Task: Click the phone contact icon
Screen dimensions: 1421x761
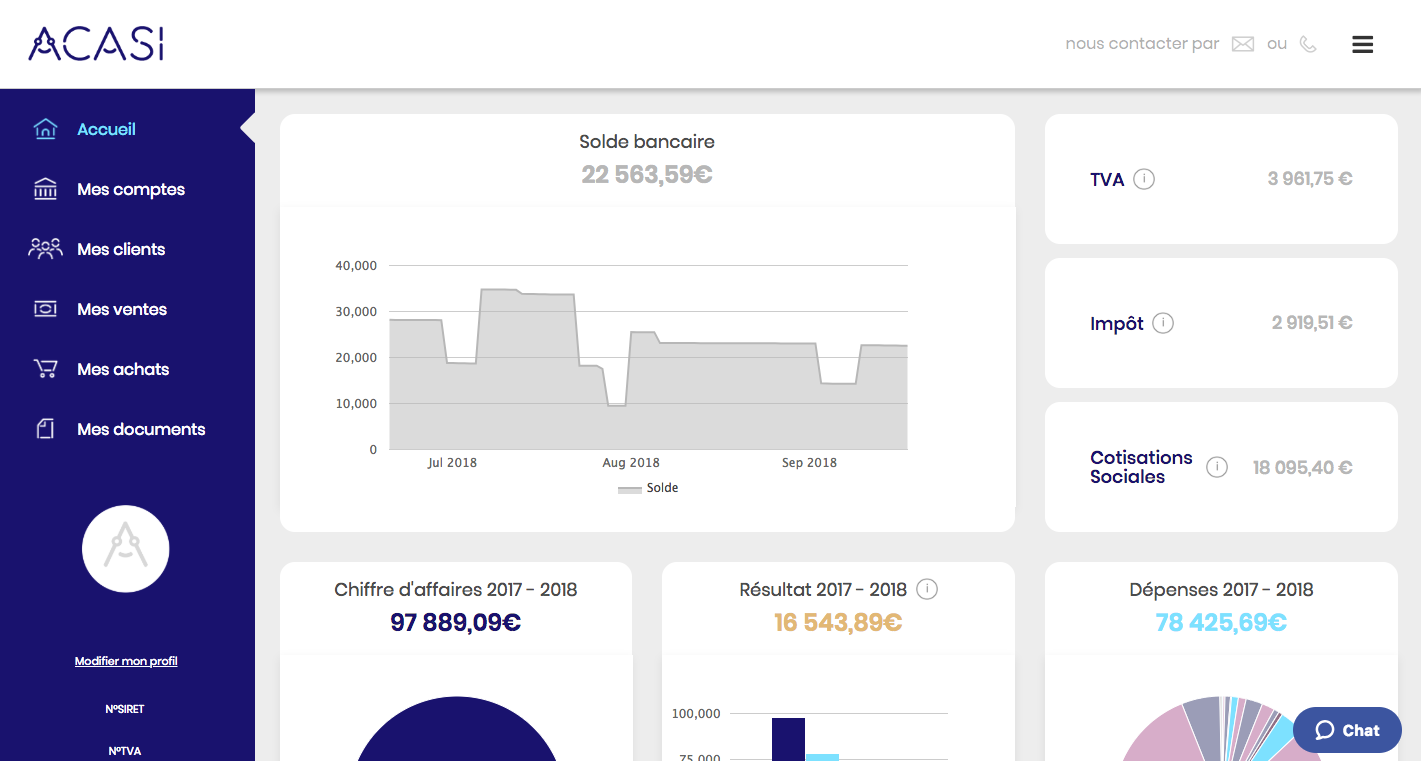Action: tap(1308, 44)
